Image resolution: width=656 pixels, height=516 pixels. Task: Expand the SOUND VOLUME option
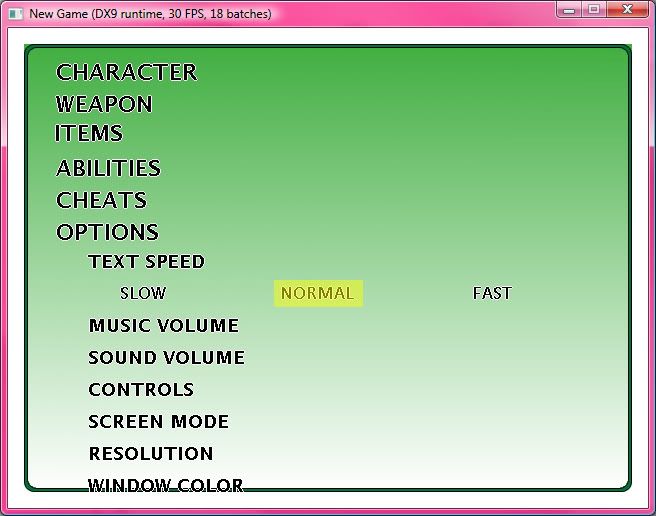[167, 357]
